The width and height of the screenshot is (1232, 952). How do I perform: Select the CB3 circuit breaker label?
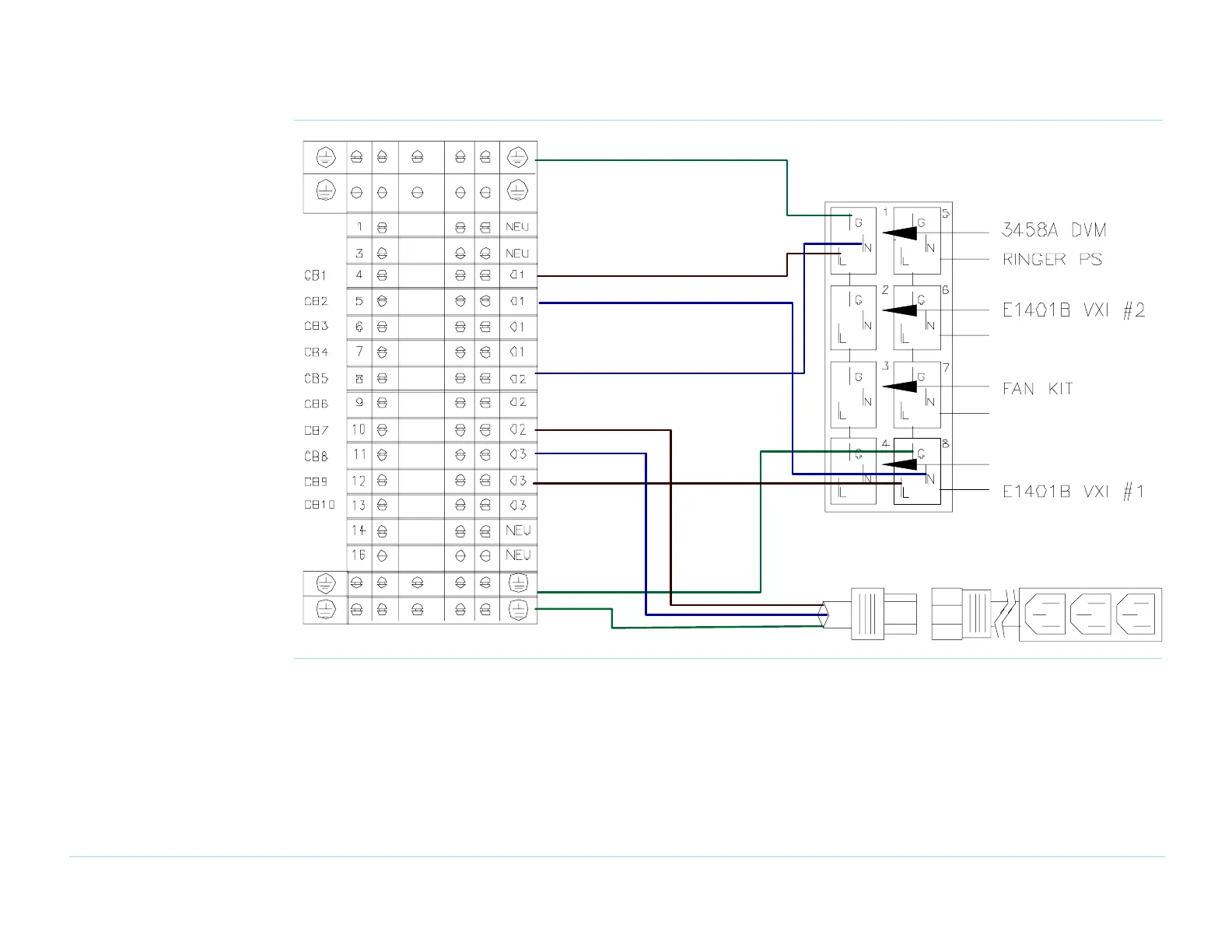point(316,326)
